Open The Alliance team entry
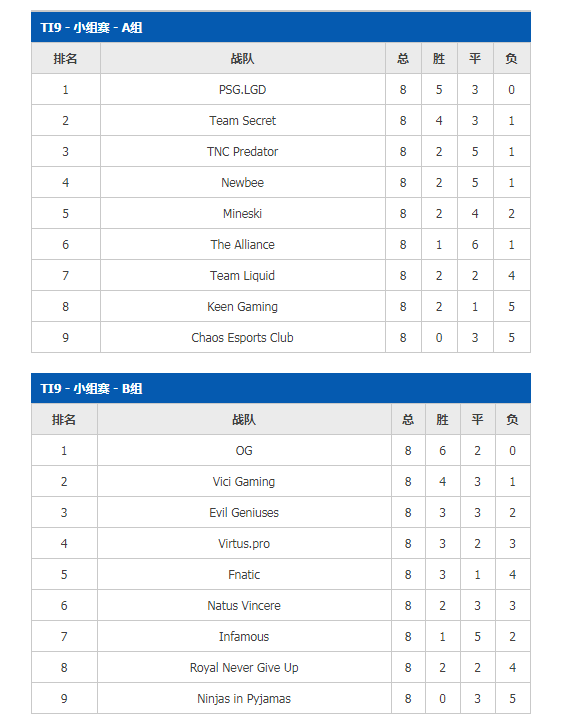This screenshot has width=566, height=723. pyautogui.click(x=242, y=244)
